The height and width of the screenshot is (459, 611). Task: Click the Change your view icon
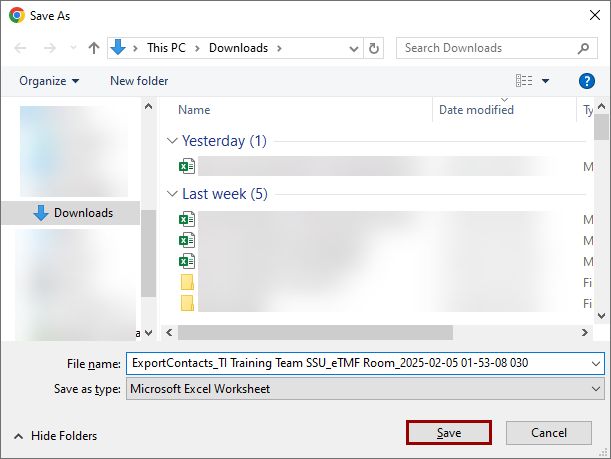(524, 81)
